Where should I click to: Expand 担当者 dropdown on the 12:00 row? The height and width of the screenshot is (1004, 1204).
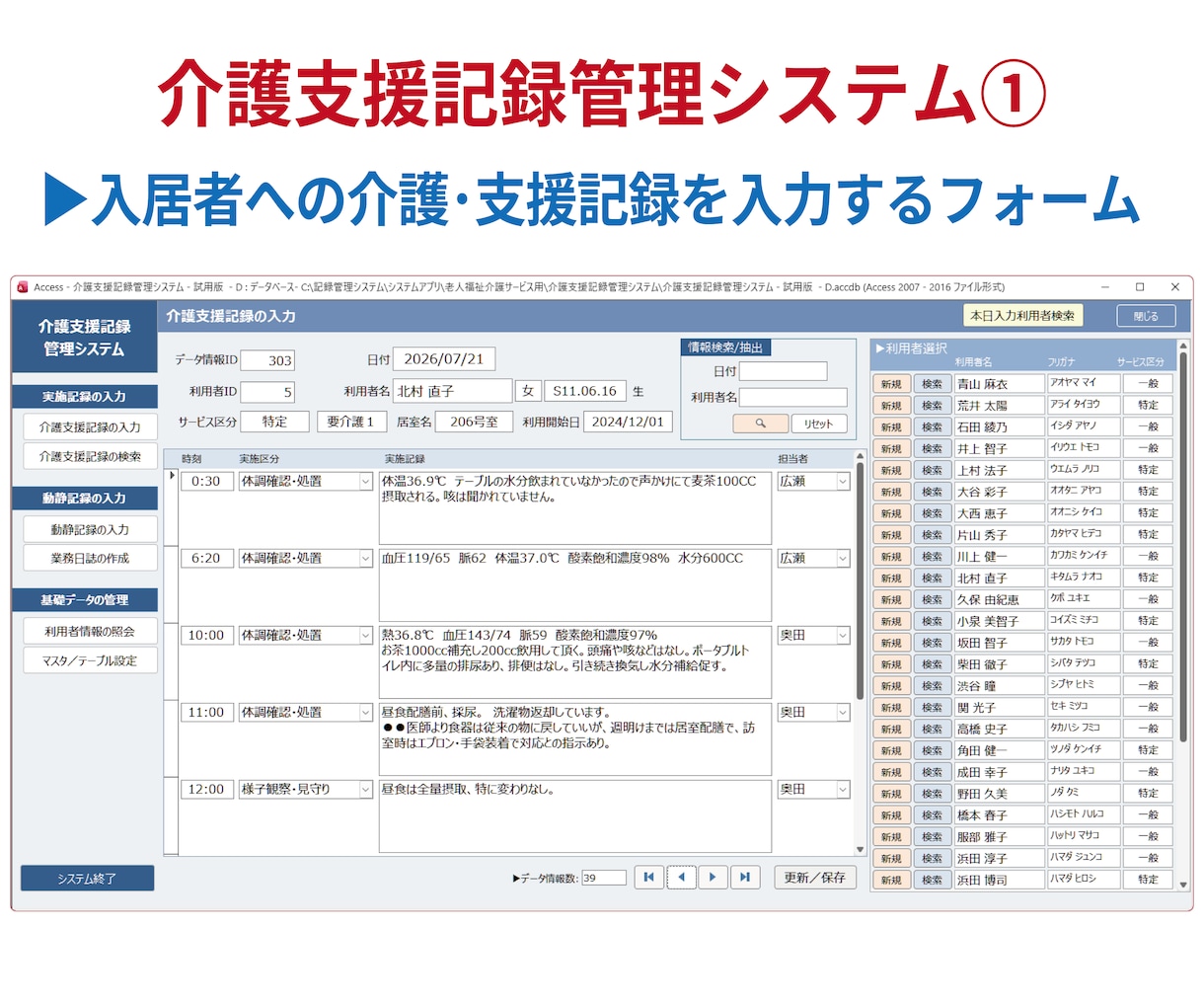(843, 790)
